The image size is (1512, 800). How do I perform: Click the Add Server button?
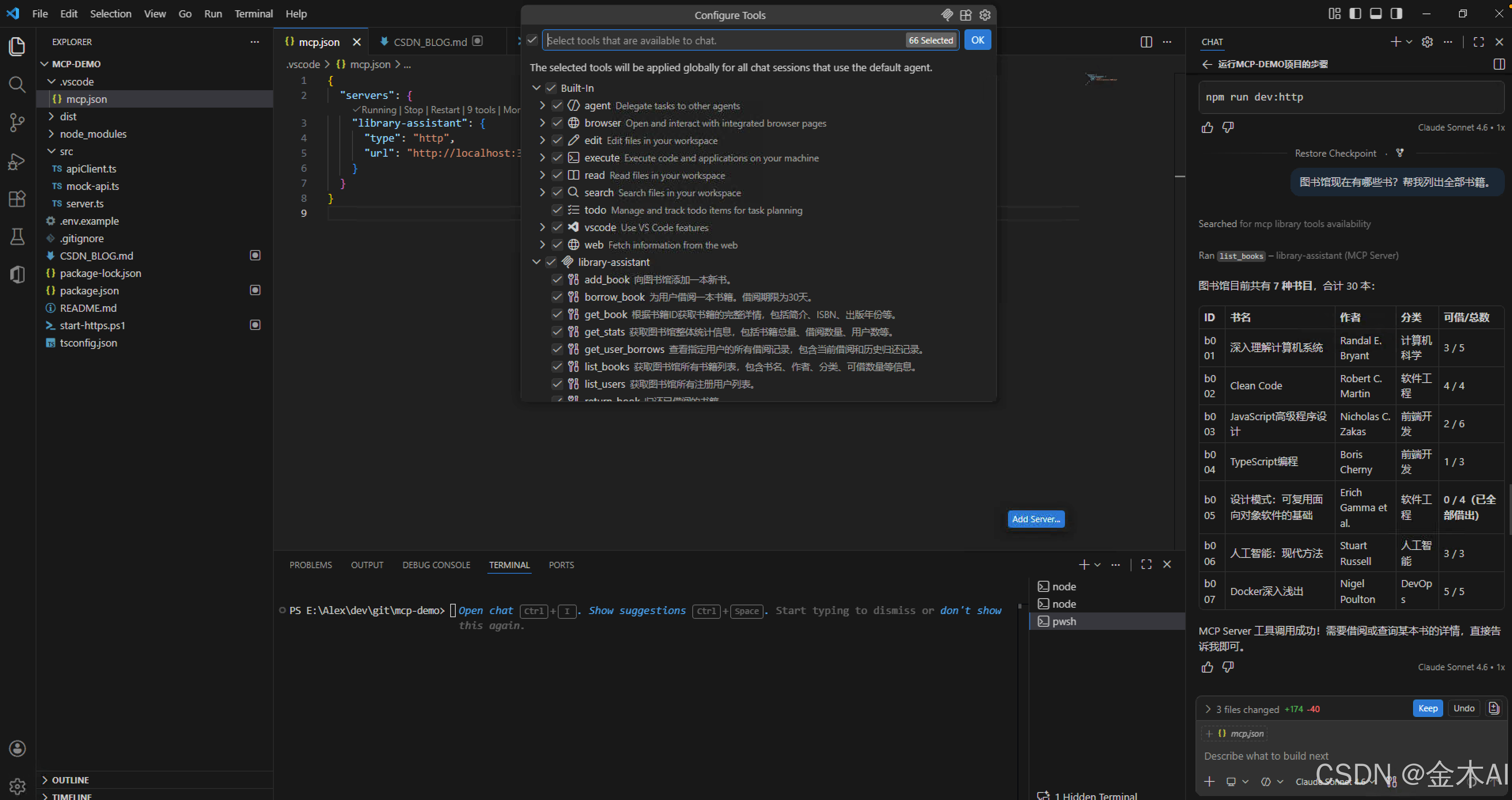coord(1035,519)
